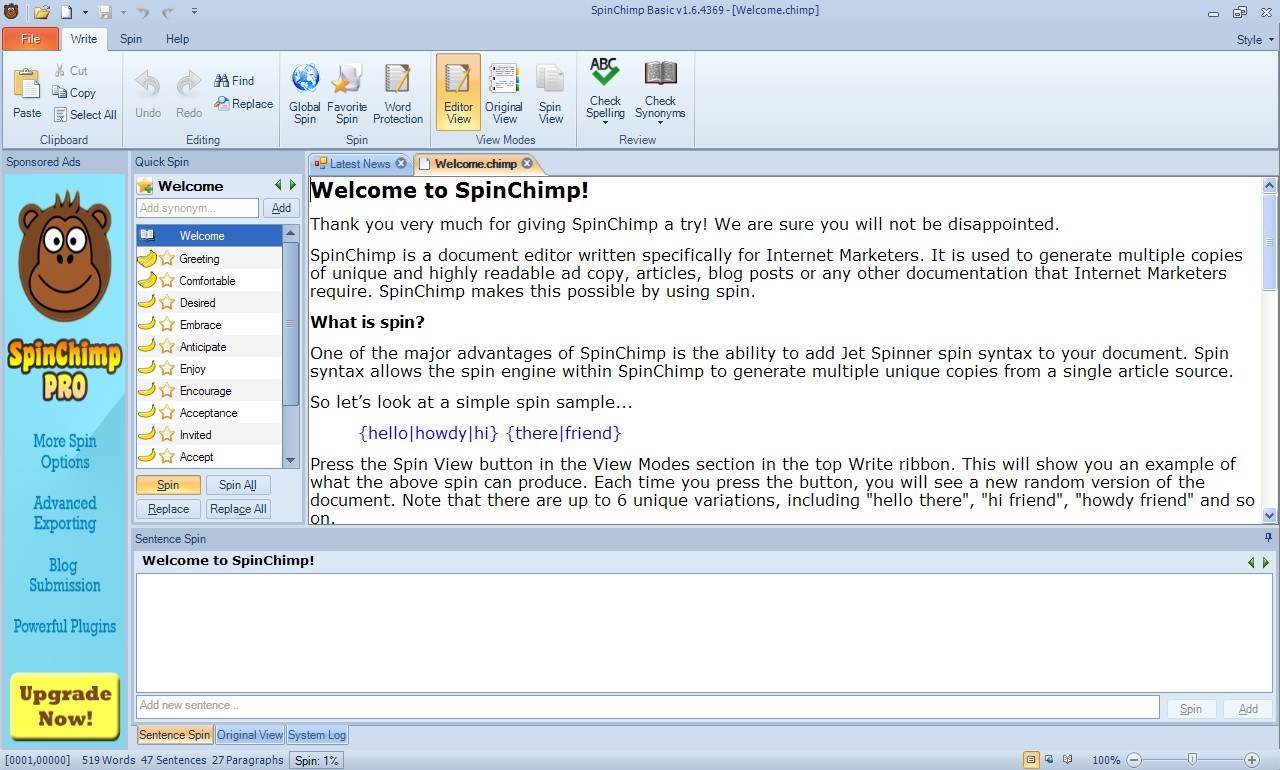The width and height of the screenshot is (1280, 770).
Task: Click the Copy icon in Clipboard
Action: point(75,93)
